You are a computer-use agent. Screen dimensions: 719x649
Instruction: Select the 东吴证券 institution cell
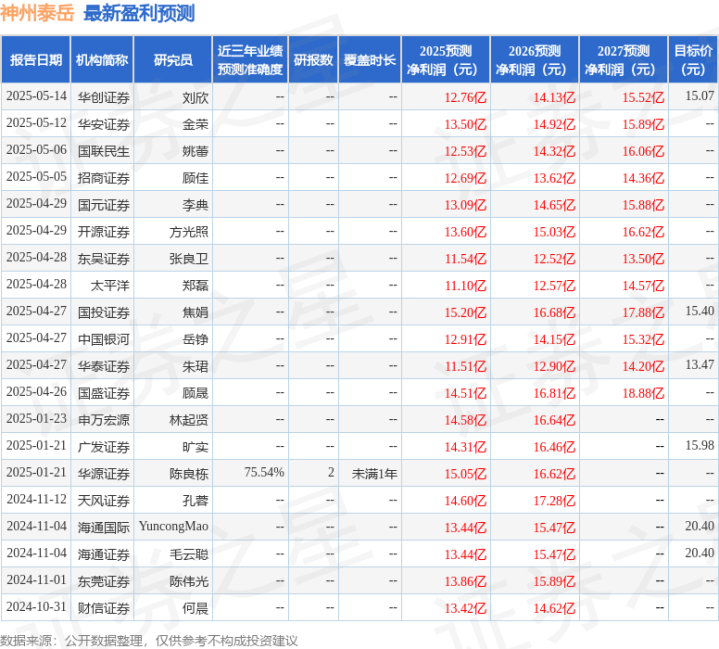tap(104, 259)
